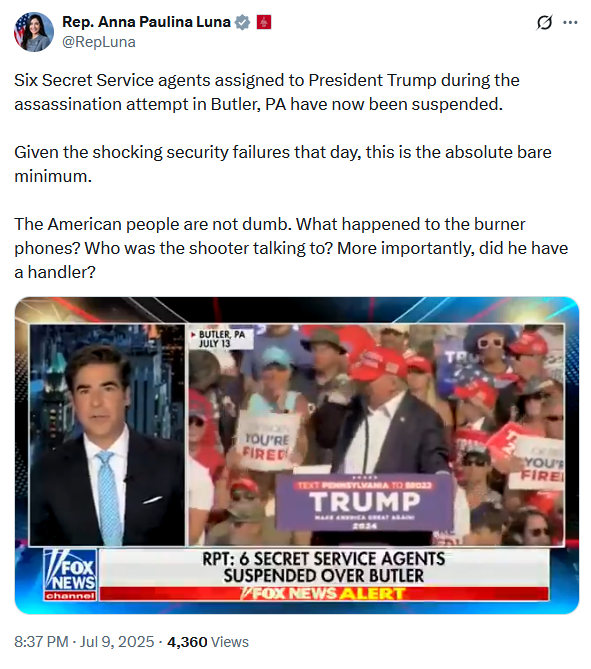591x669 pixels.
Task: View the 4,360 Views count
Action: click(208, 641)
